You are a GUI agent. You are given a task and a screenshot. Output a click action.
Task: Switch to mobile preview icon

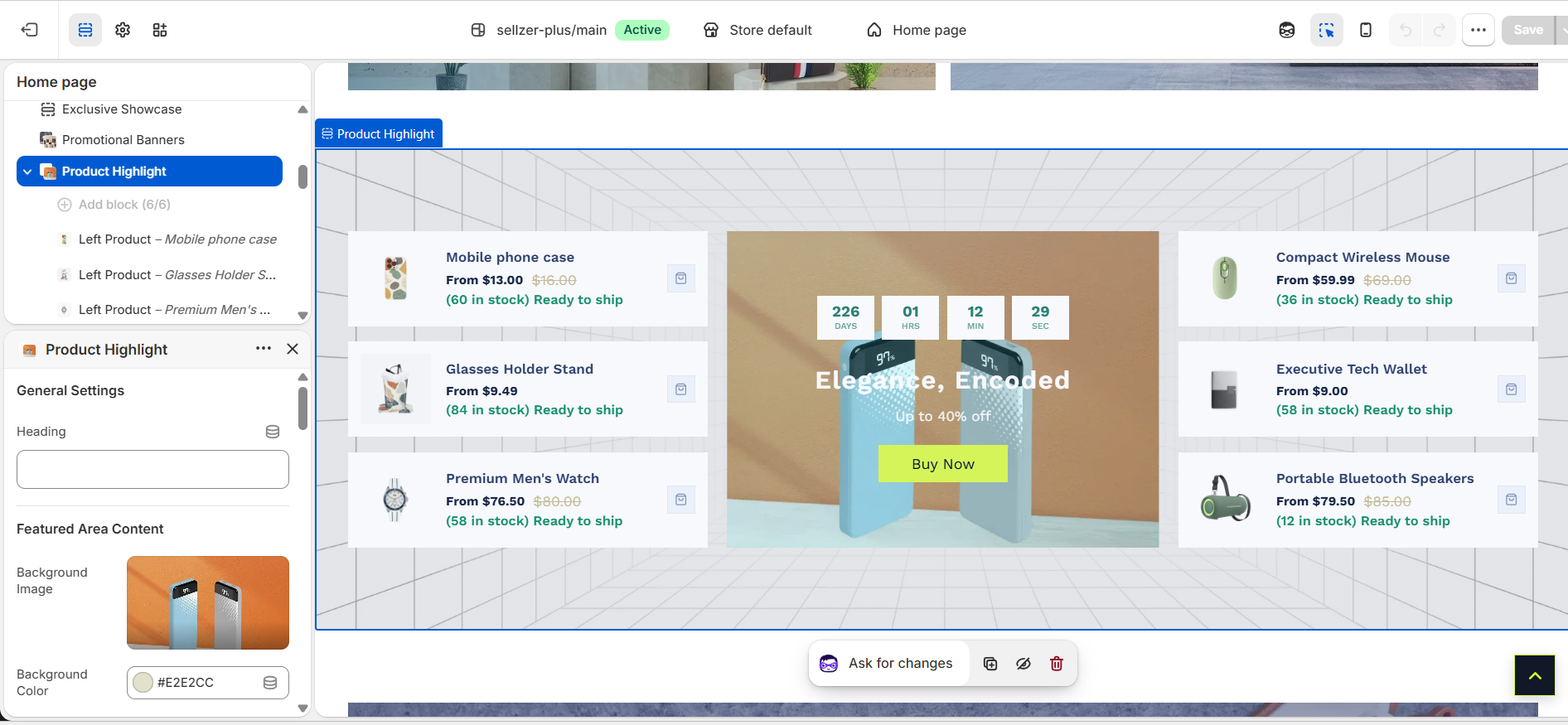coord(1366,30)
